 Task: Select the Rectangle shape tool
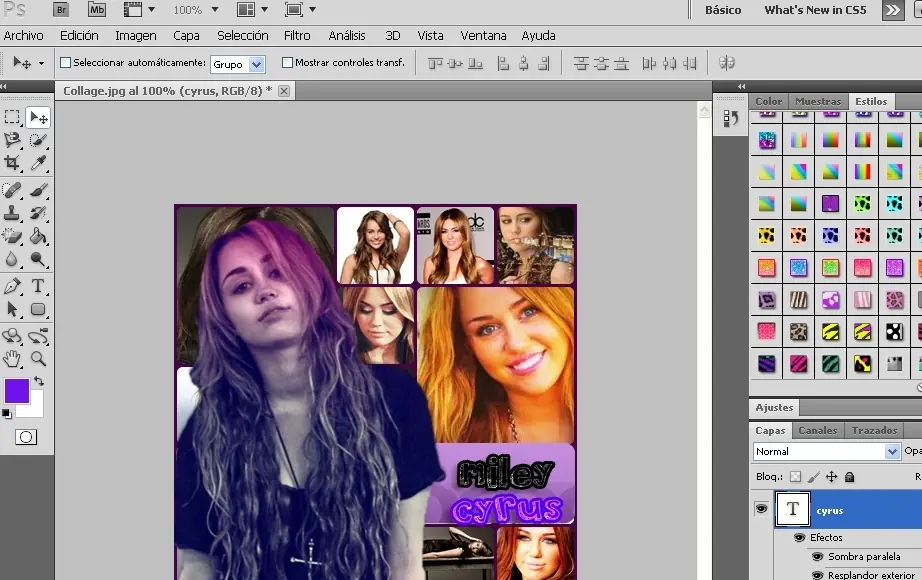pos(38,309)
